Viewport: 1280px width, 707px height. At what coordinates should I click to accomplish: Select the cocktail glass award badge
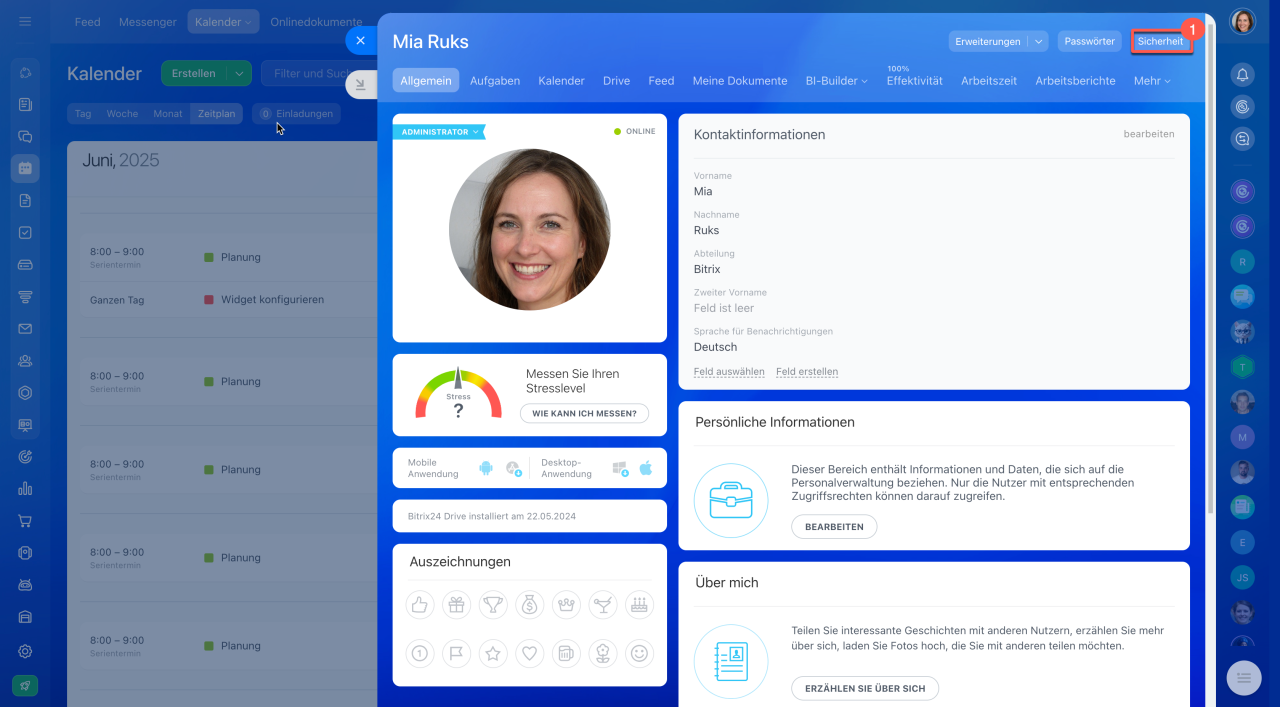pos(603,604)
